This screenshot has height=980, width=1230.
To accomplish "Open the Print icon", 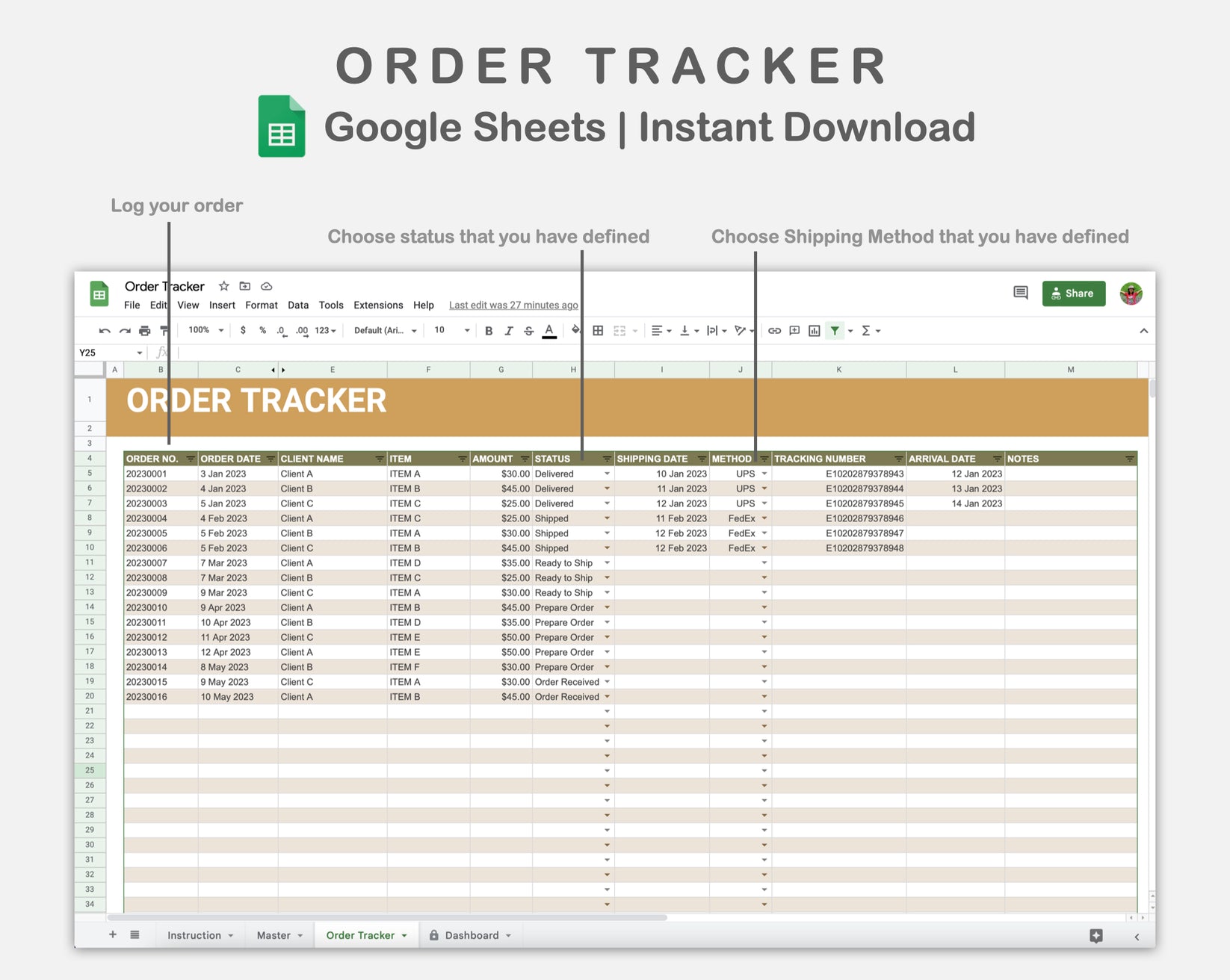I will [144, 330].
